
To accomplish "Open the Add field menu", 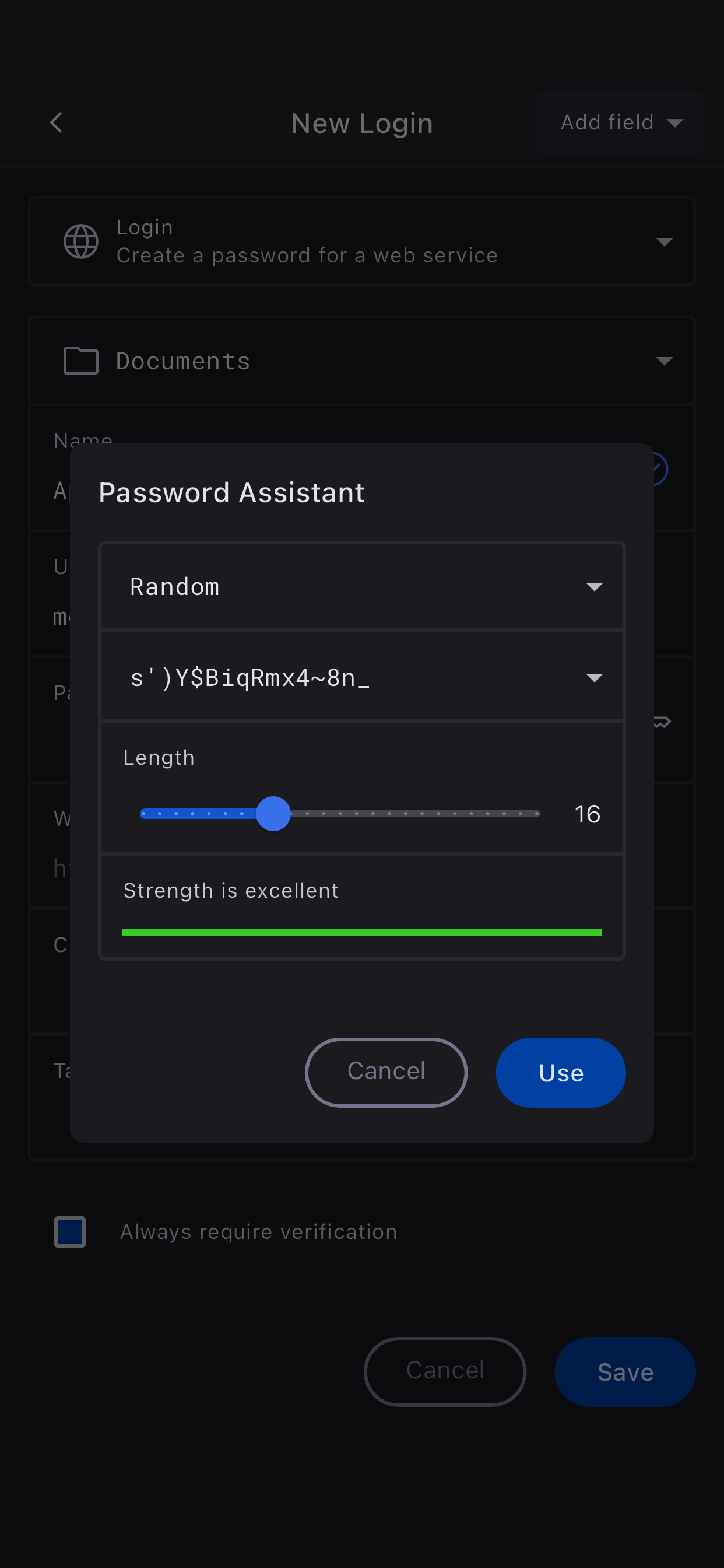I will (x=618, y=123).
